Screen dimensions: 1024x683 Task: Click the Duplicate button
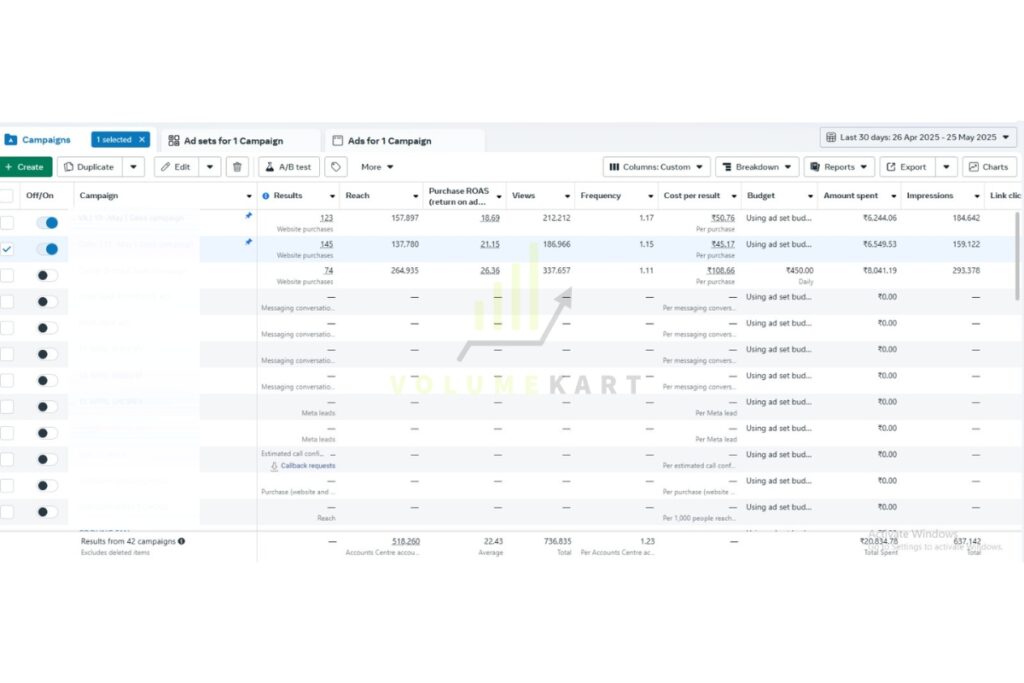click(89, 167)
